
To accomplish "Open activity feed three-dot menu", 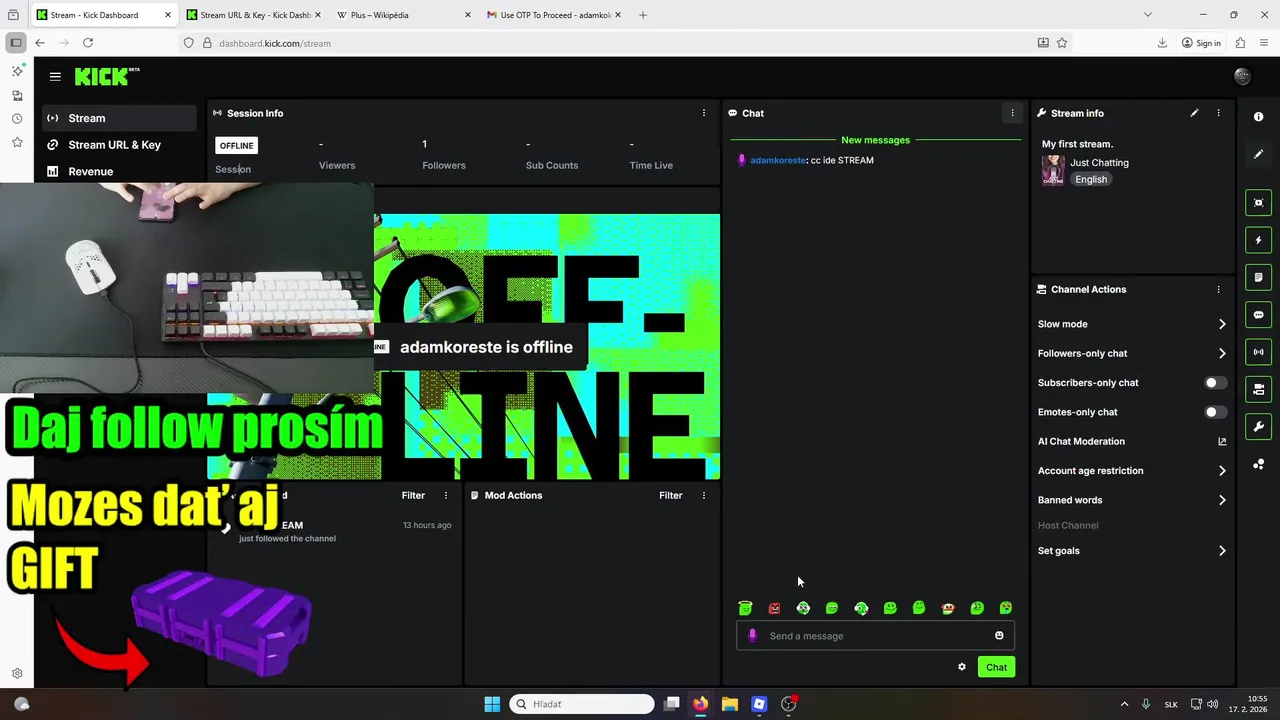I will (446, 495).
